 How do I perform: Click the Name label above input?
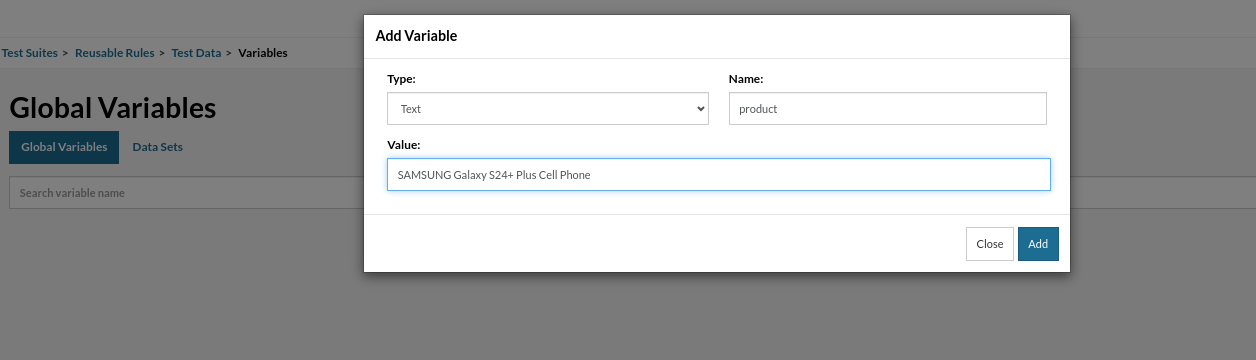pyautogui.click(x=746, y=78)
